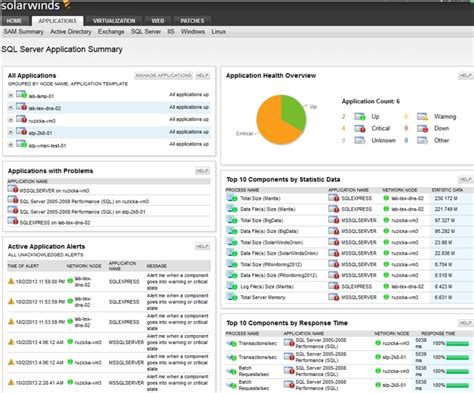
Task: Expand the ruzicka-vm3 node
Action: tap(11, 120)
